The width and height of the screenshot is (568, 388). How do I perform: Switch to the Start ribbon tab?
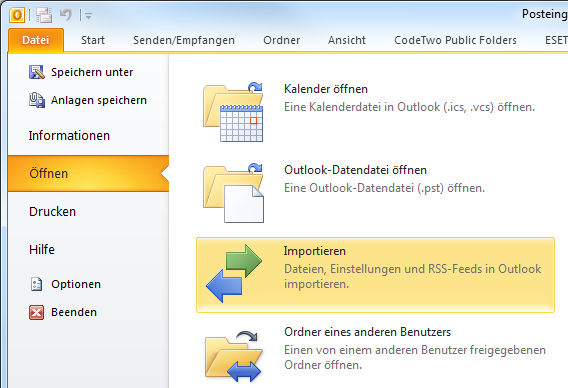pyautogui.click(x=93, y=40)
